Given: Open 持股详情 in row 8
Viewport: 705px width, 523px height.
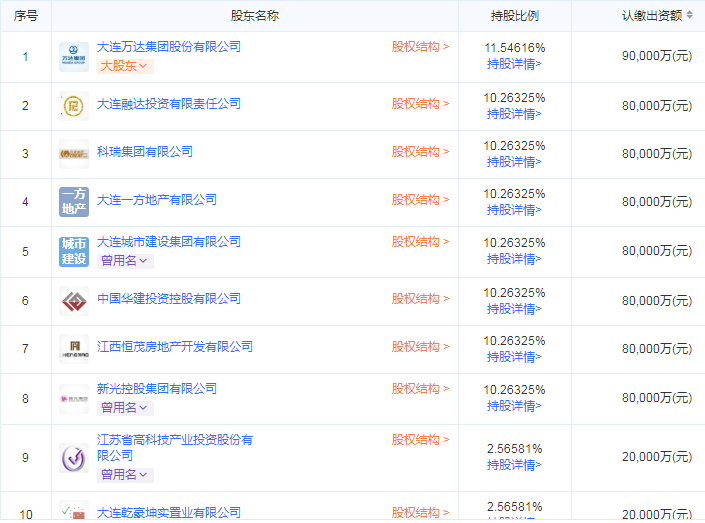Looking at the screenshot, I should coord(514,406).
